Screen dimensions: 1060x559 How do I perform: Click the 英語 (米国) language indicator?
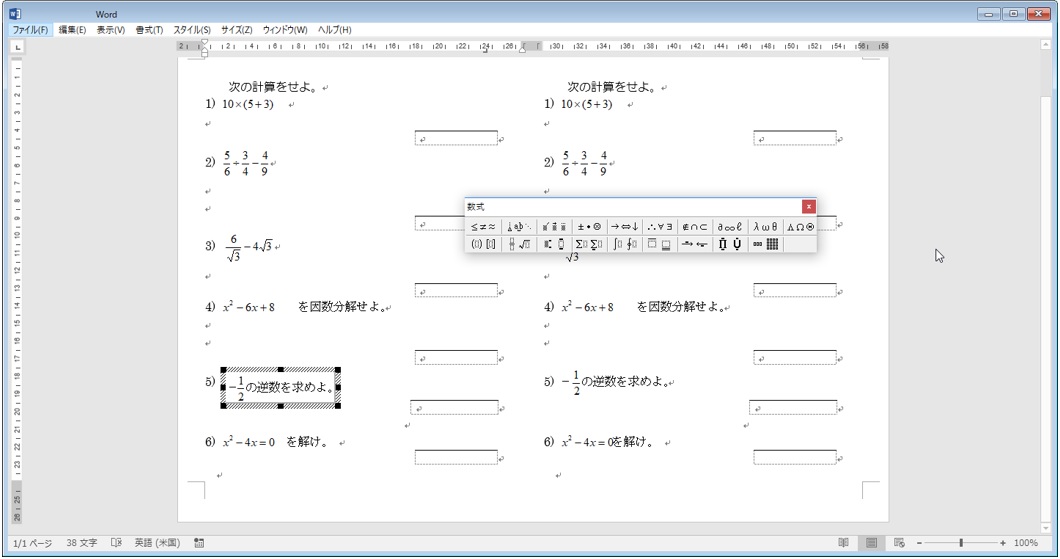157,543
